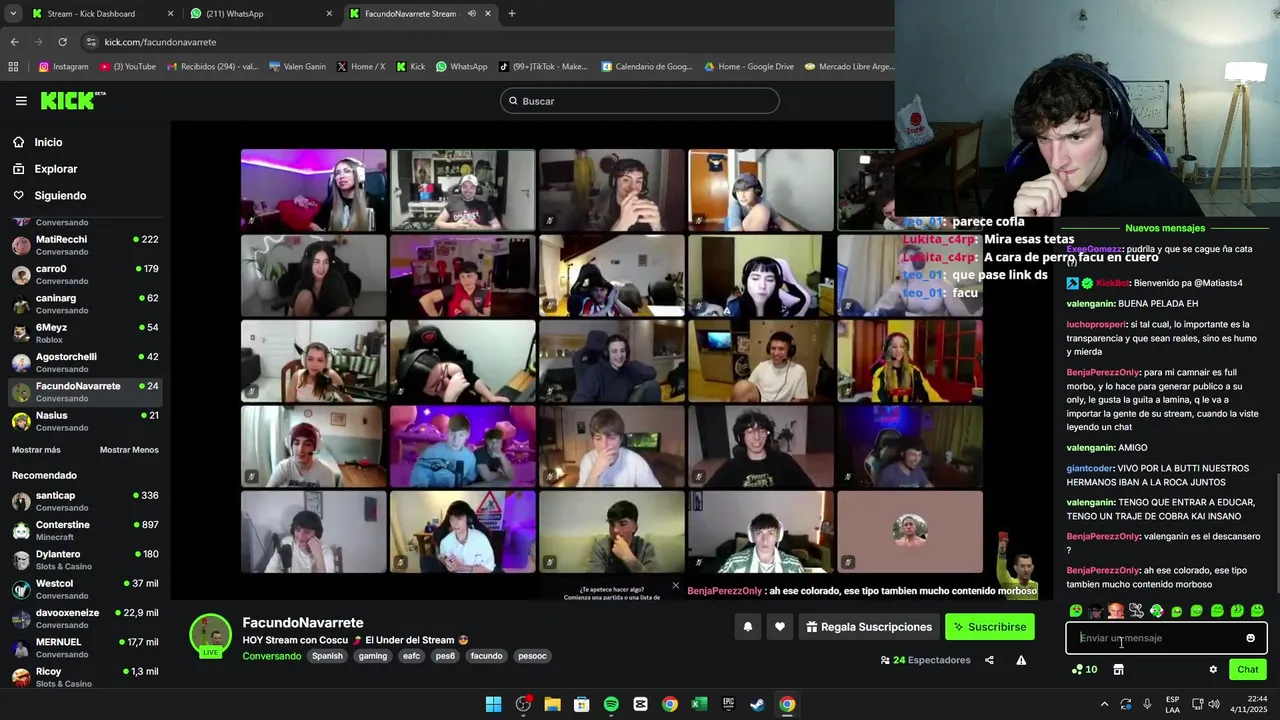Screen dimensions: 1280x720
Task: Click the green Chat send button
Action: pyautogui.click(x=1248, y=670)
